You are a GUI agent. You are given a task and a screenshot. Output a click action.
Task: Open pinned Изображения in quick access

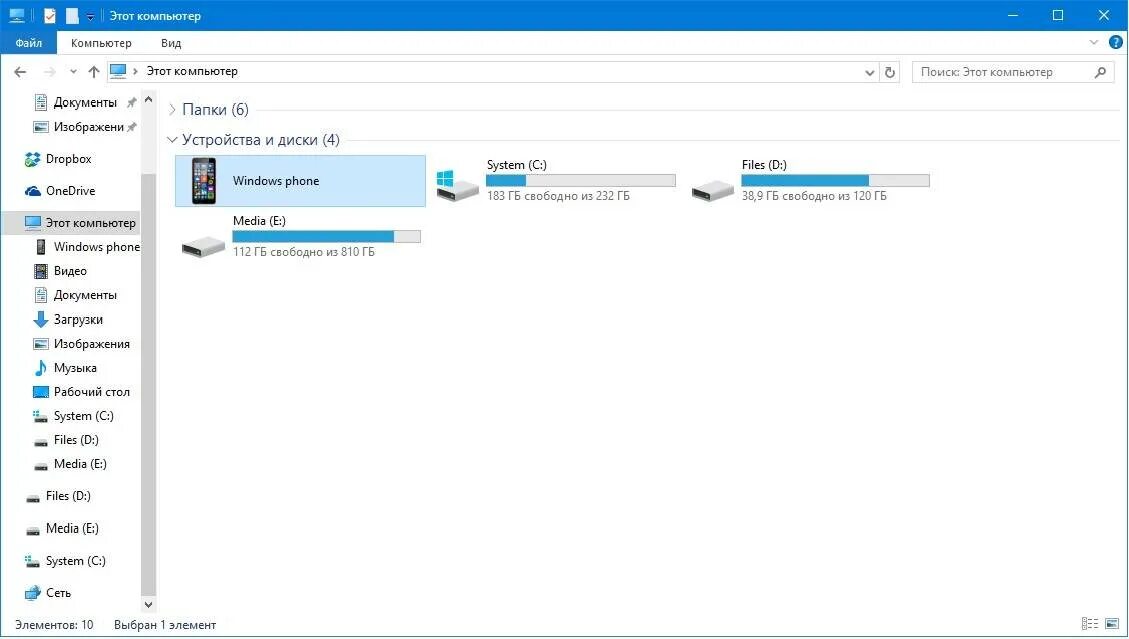coord(84,128)
